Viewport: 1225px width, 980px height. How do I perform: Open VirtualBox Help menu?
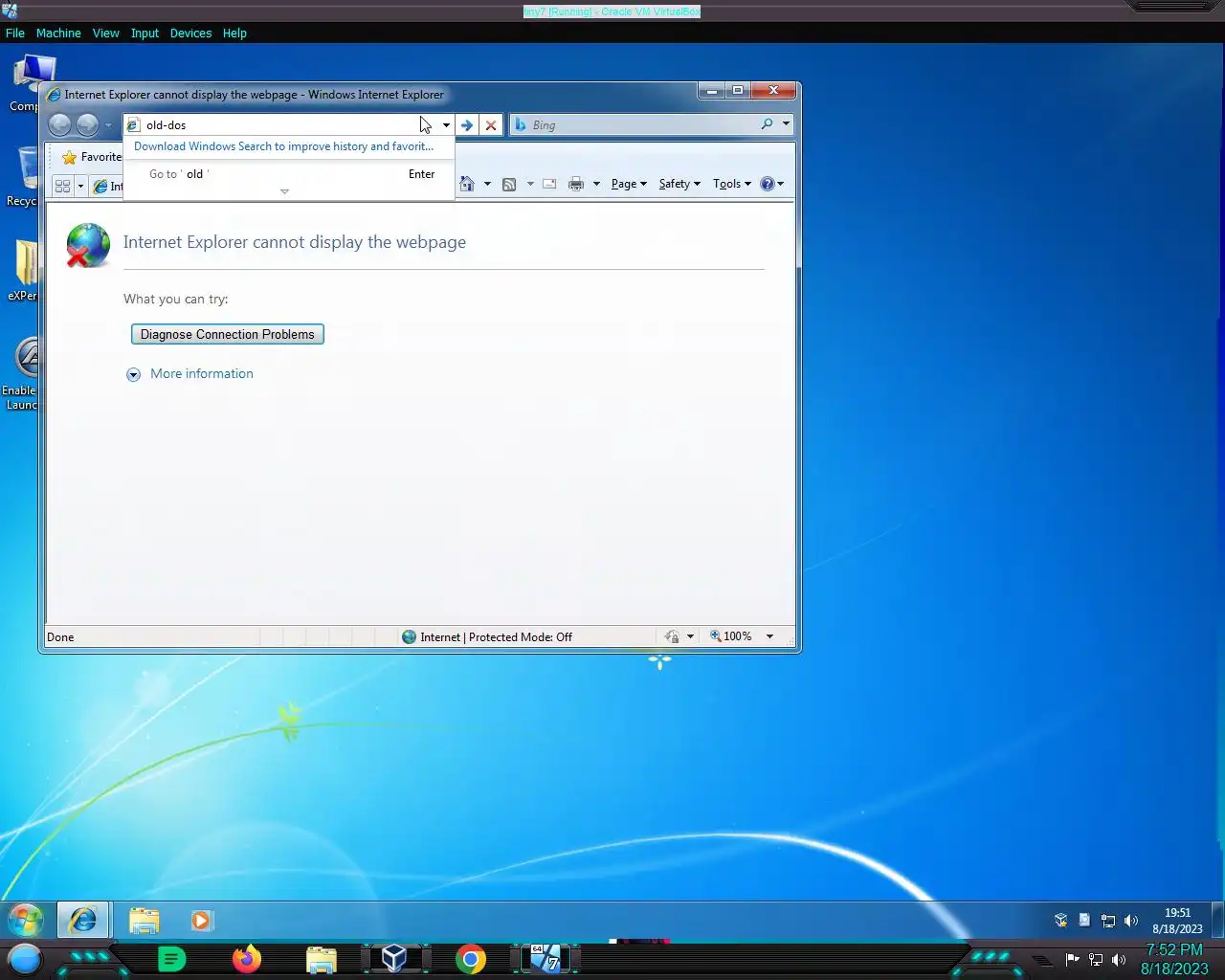[x=234, y=33]
